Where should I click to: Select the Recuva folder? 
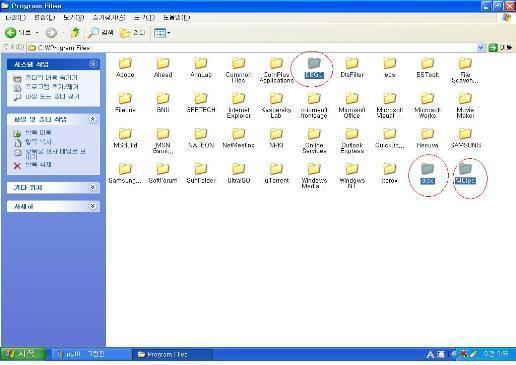click(x=427, y=138)
